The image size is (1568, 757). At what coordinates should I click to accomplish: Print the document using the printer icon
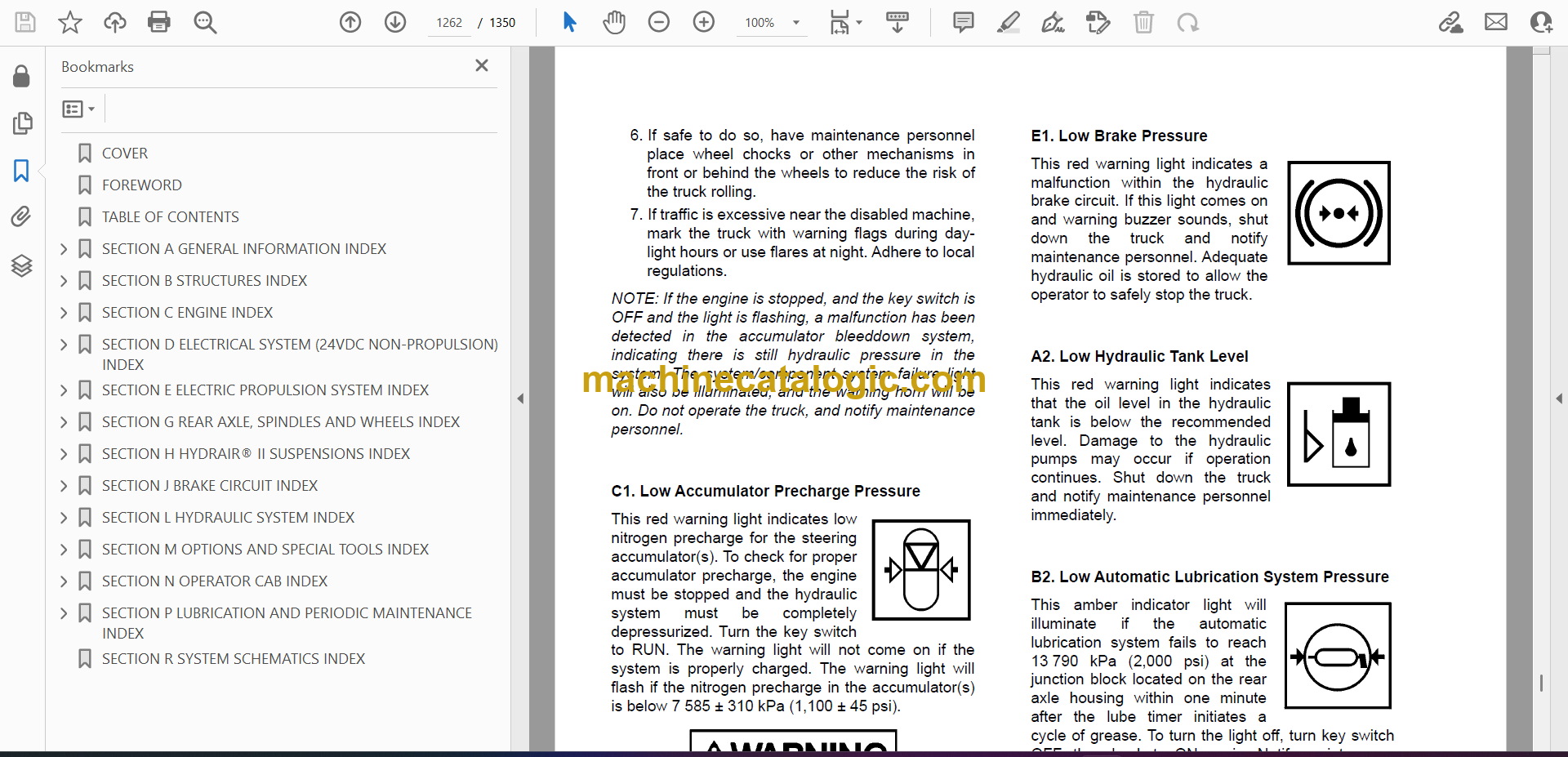[x=159, y=22]
